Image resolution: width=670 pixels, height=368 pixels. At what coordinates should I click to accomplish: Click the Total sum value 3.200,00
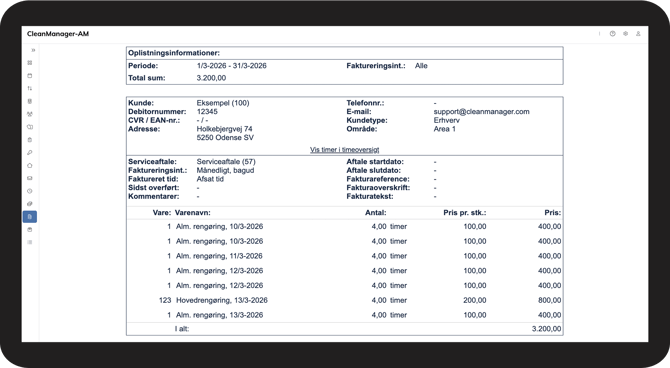click(x=212, y=78)
